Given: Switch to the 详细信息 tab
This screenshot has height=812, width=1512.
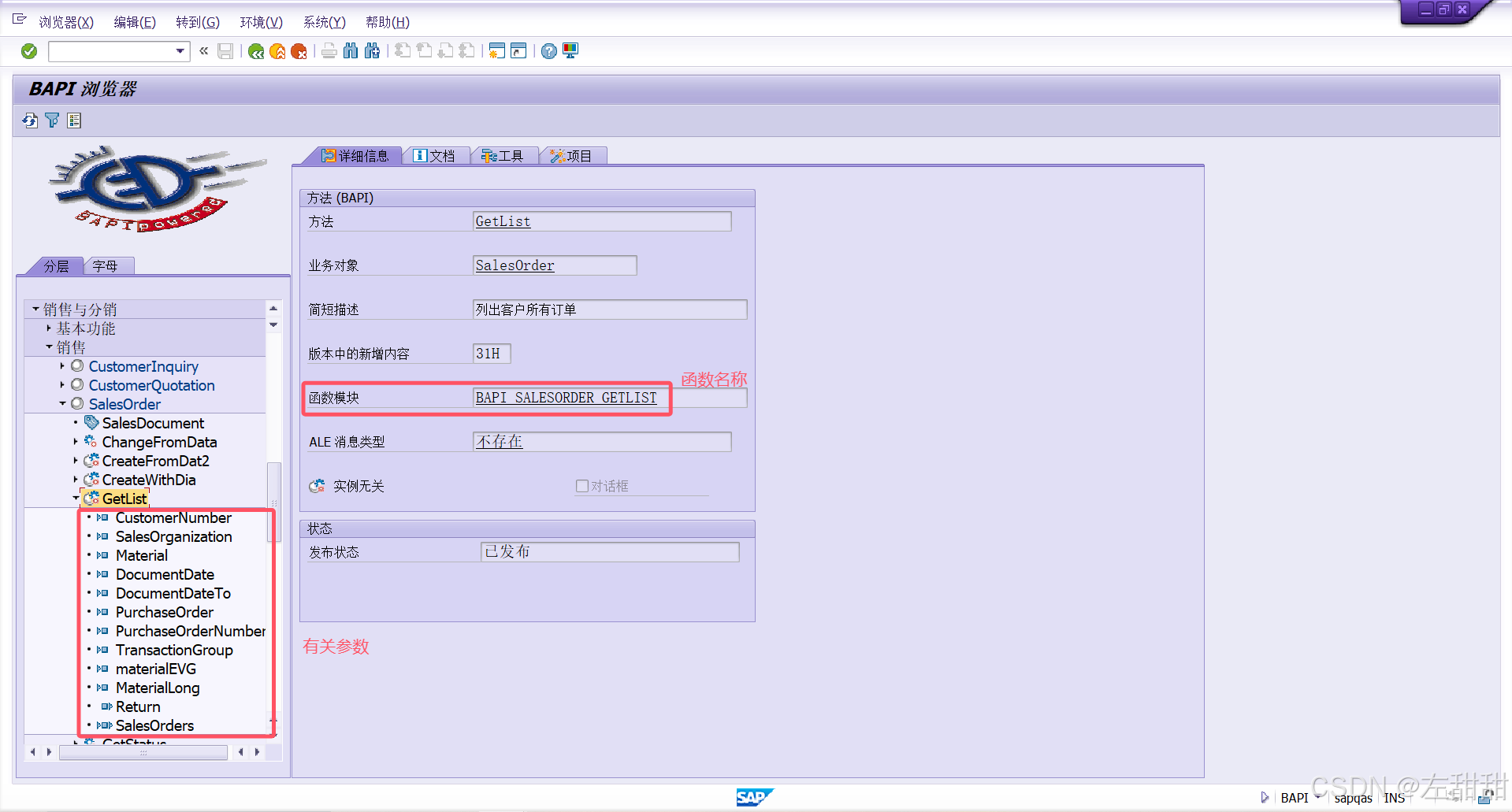Looking at the screenshot, I should click(x=355, y=156).
